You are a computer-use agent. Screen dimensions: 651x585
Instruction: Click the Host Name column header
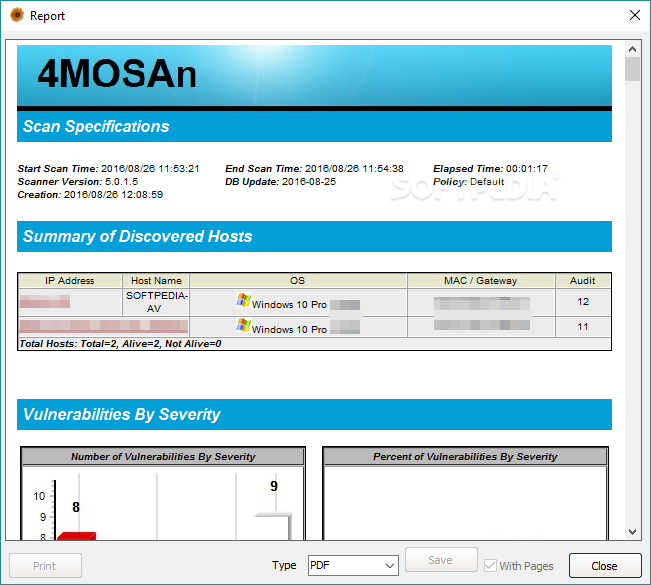click(x=156, y=281)
